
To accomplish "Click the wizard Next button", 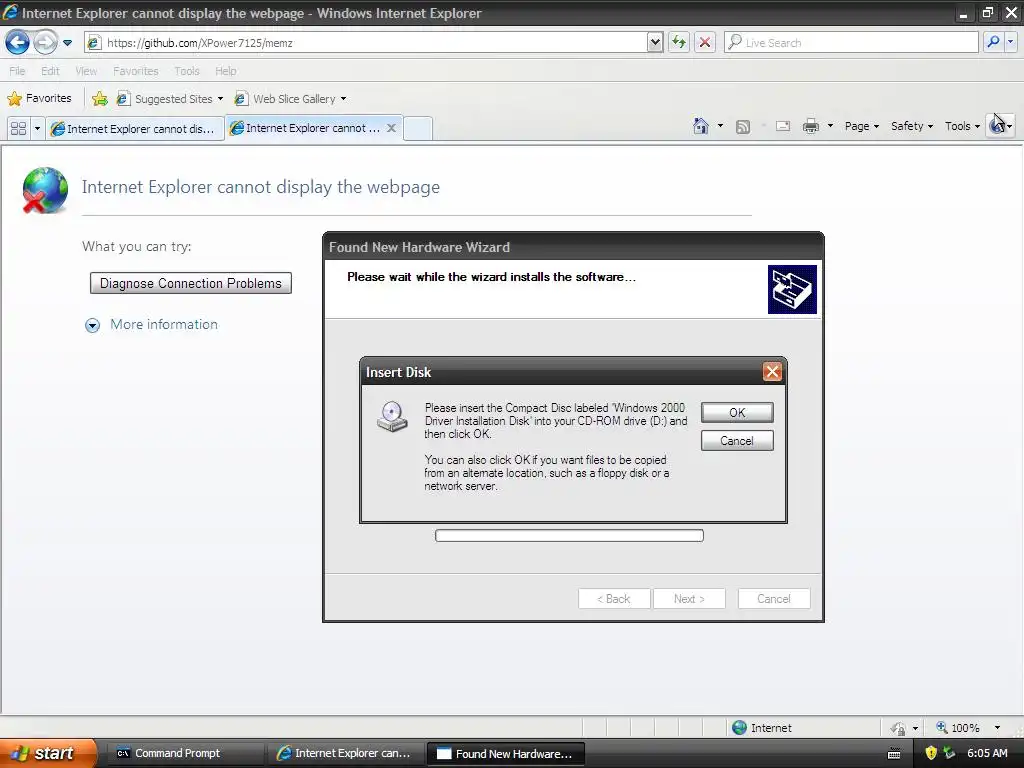I will (689, 599).
